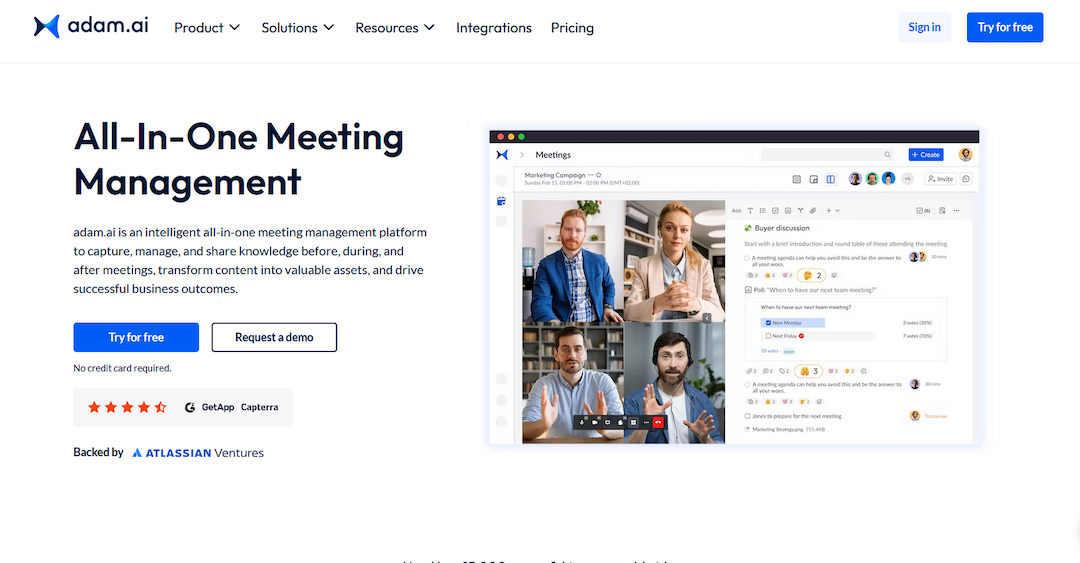
Task: Expand the Resources dropdown menu
Action: click(395, 28)
